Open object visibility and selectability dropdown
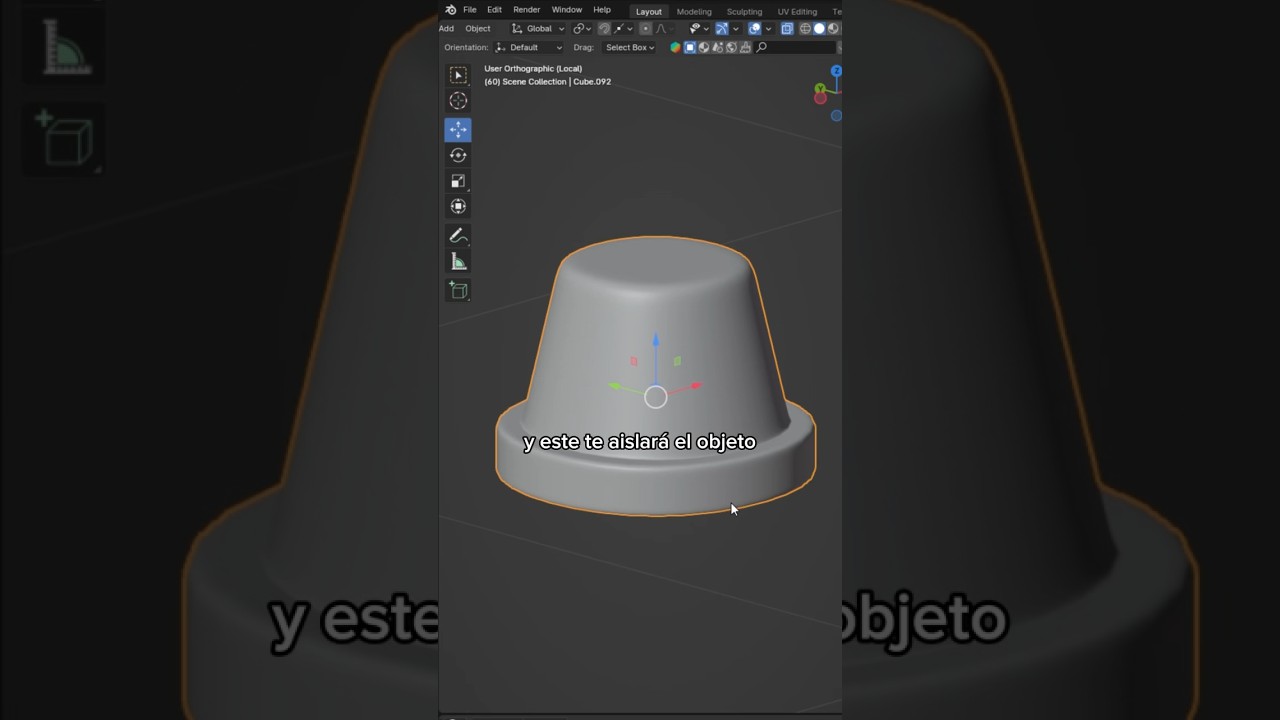 click(700, 29)
